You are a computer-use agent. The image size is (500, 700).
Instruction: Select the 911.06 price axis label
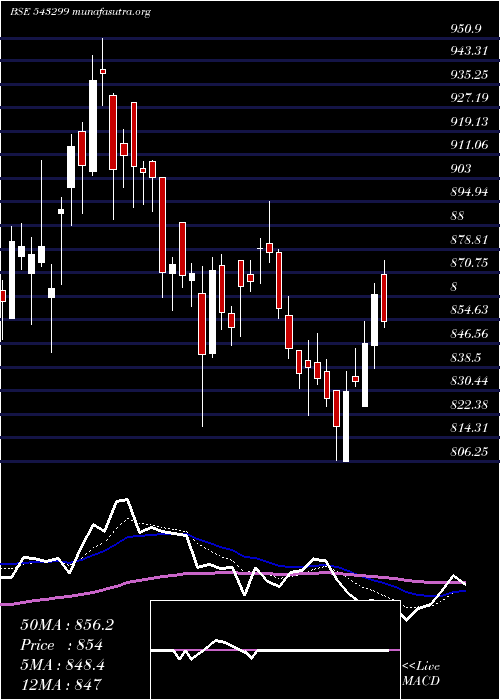(x=469, y=145)
